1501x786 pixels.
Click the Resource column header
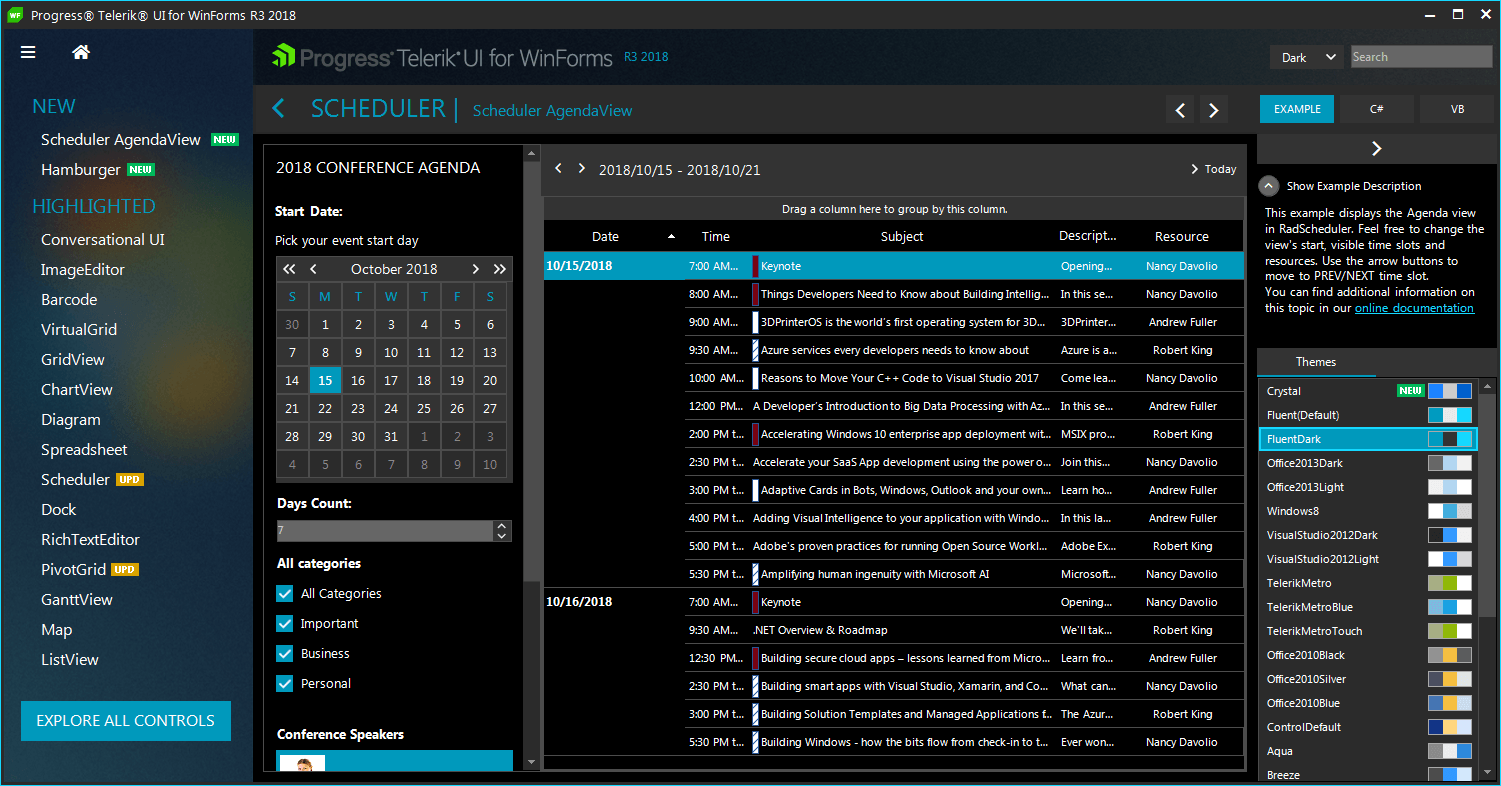coord(1182,237)
